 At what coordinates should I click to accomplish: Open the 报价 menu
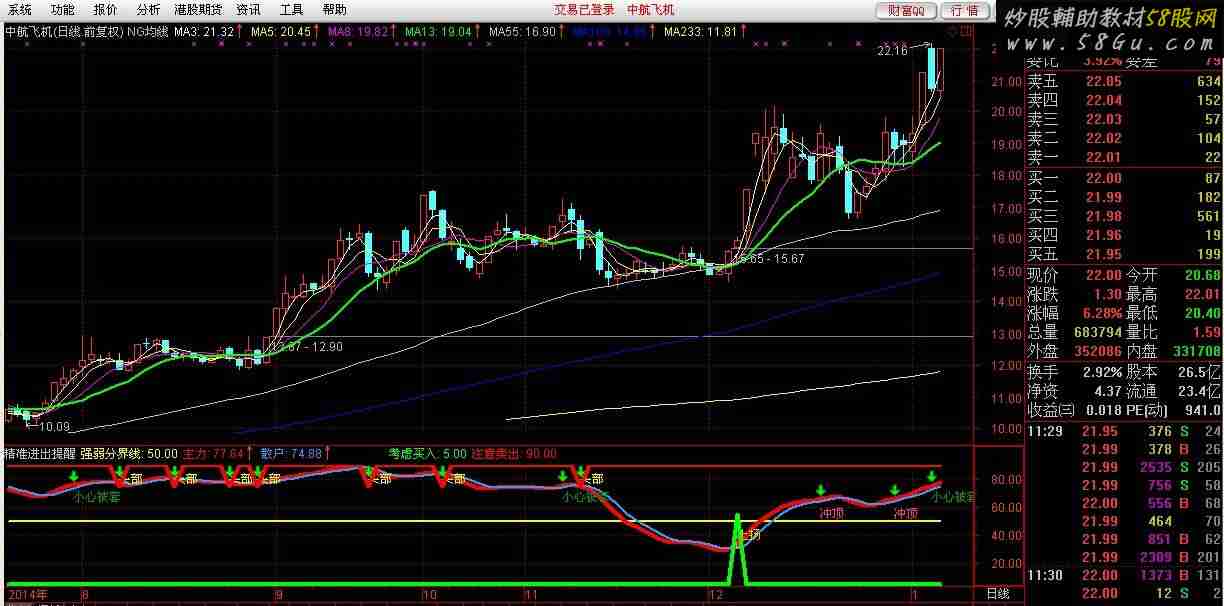pyautogui.click(x=106, y=10)
